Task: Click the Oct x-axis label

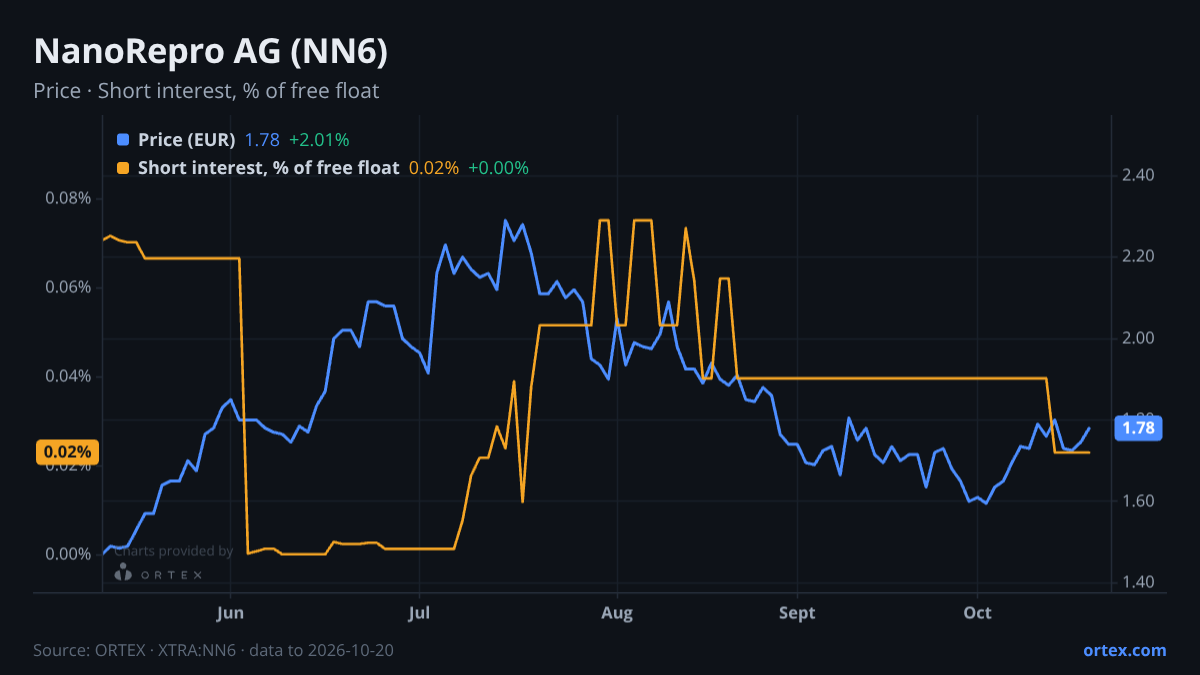Action: point(978,613)
